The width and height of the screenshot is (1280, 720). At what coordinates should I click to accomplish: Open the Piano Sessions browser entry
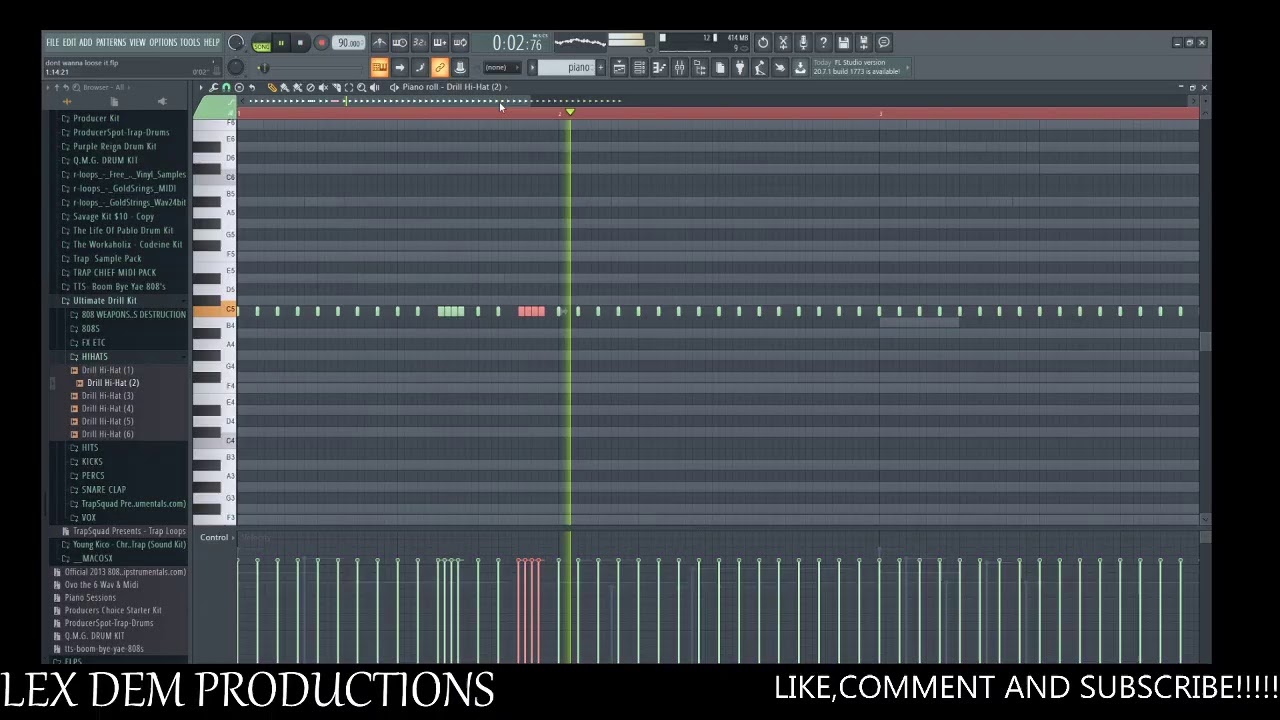point(90,597)
